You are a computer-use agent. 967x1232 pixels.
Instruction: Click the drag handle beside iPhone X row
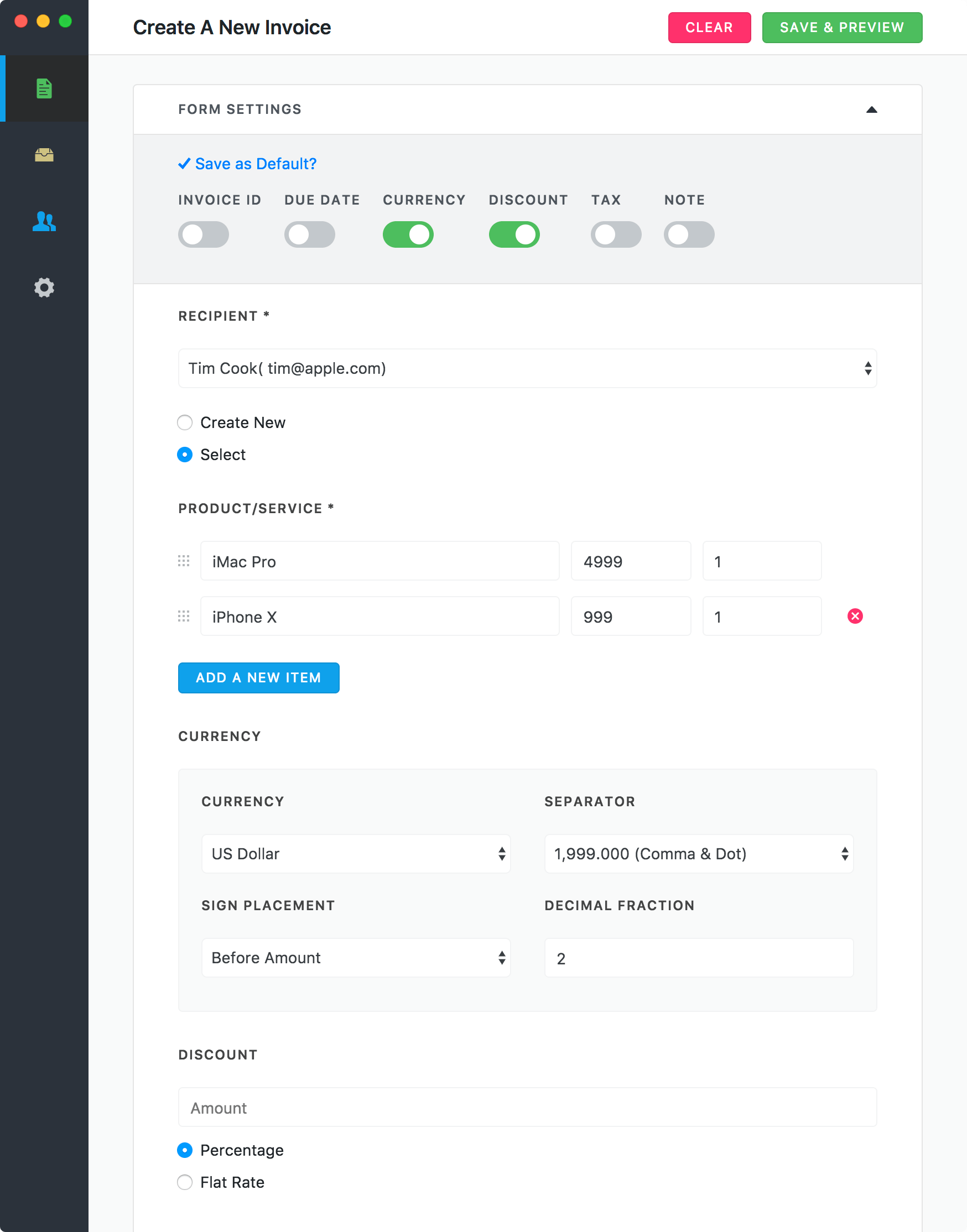(x=184, y=615)
